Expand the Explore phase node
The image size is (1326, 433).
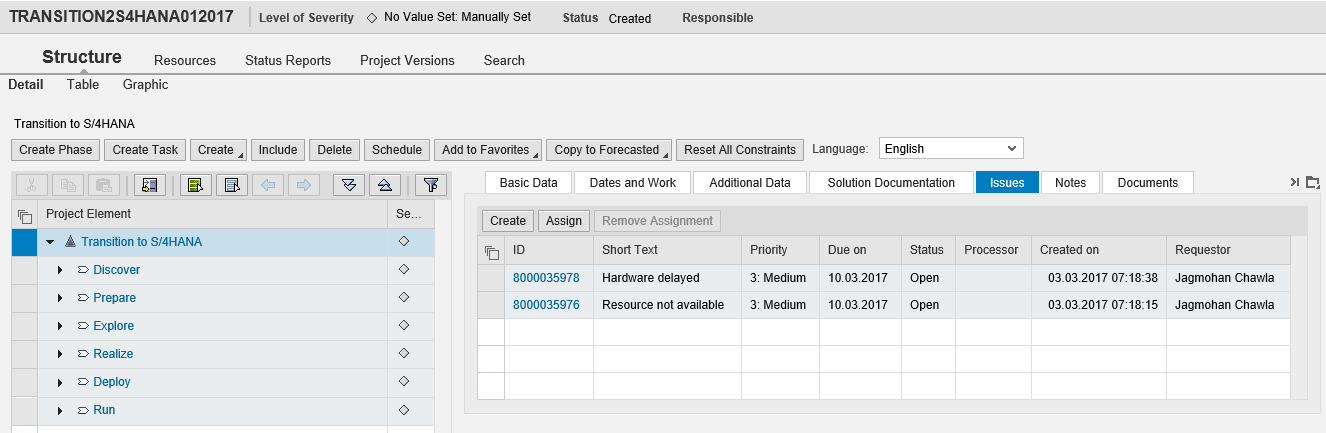pos(60,326)
